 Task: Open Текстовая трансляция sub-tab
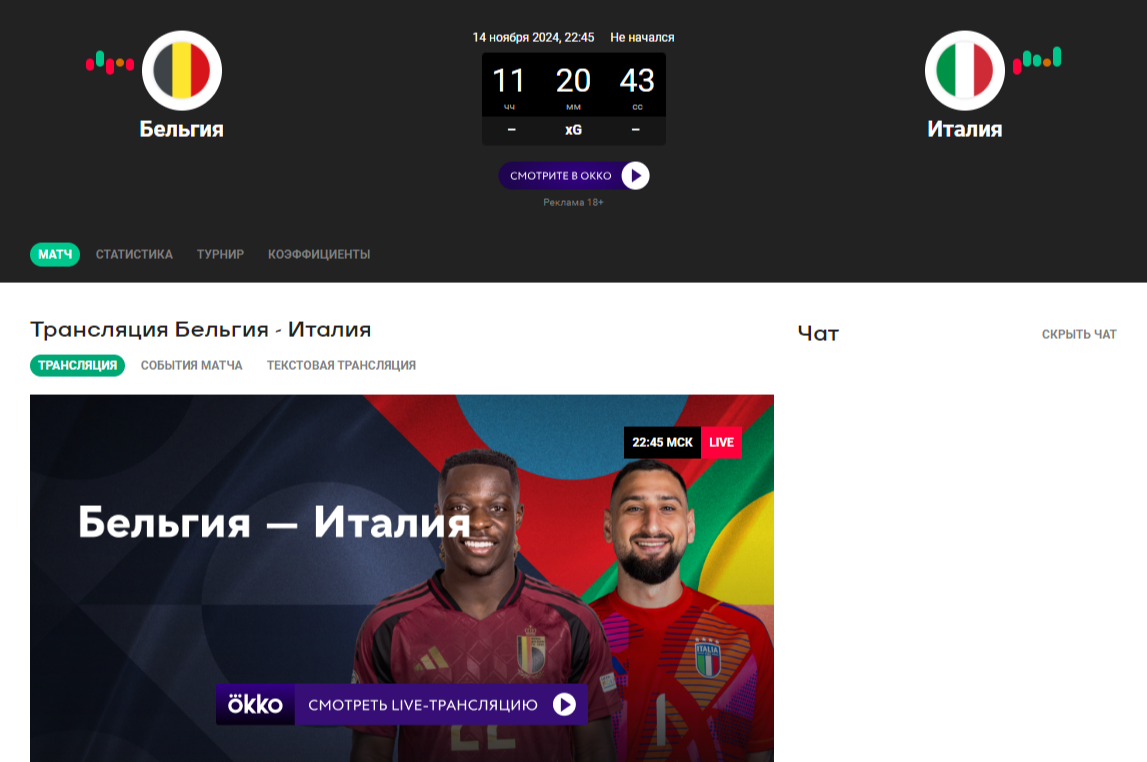341,365
